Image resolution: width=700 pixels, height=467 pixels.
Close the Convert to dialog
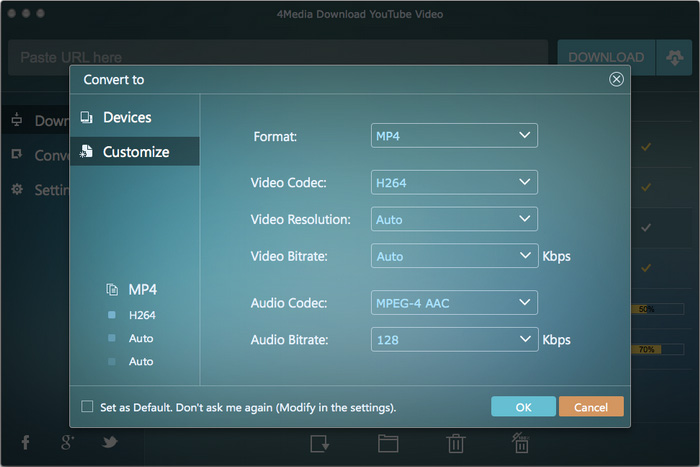coord(616,79)
